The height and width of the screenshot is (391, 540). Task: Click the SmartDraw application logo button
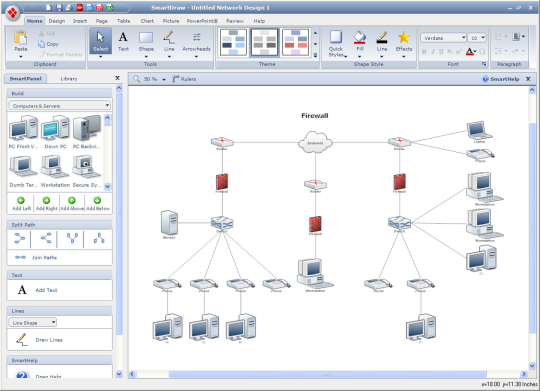(x=12, y=13)
